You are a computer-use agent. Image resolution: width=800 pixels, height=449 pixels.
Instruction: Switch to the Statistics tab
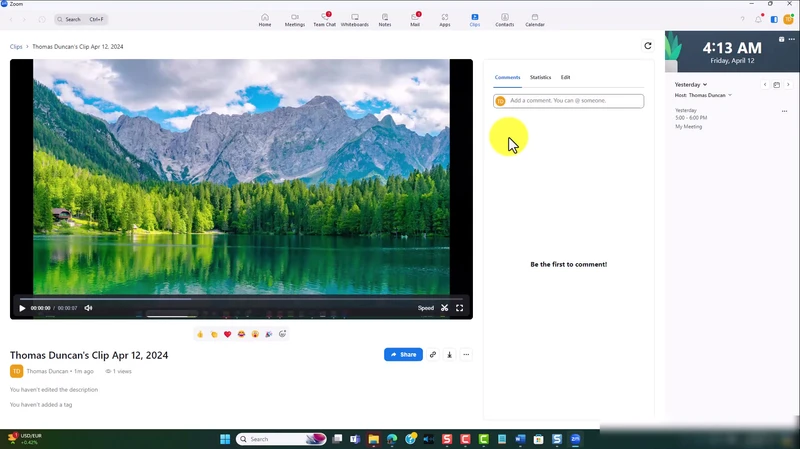click(540, 78)
